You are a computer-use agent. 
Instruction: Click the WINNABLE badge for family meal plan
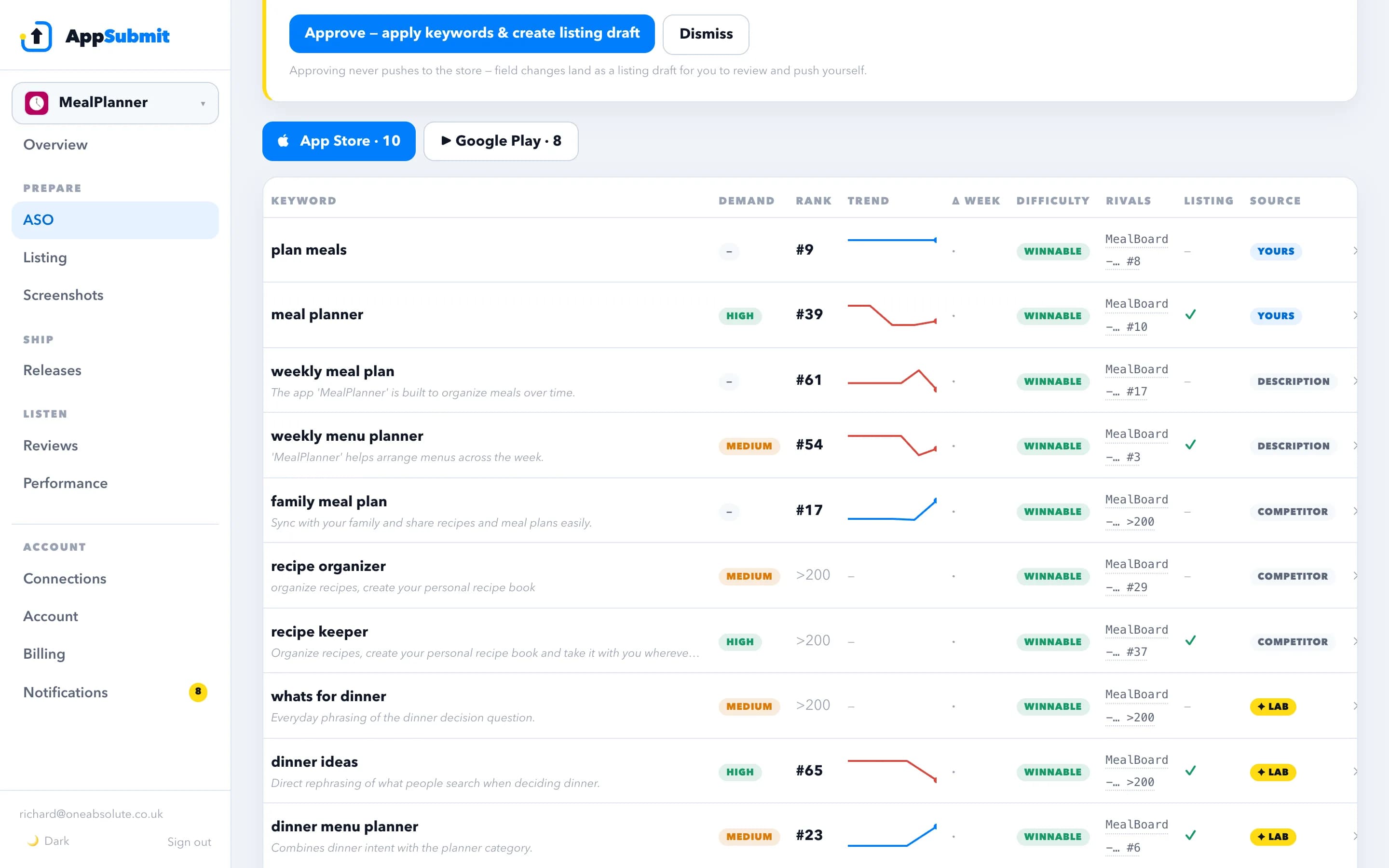point(1053,512)
